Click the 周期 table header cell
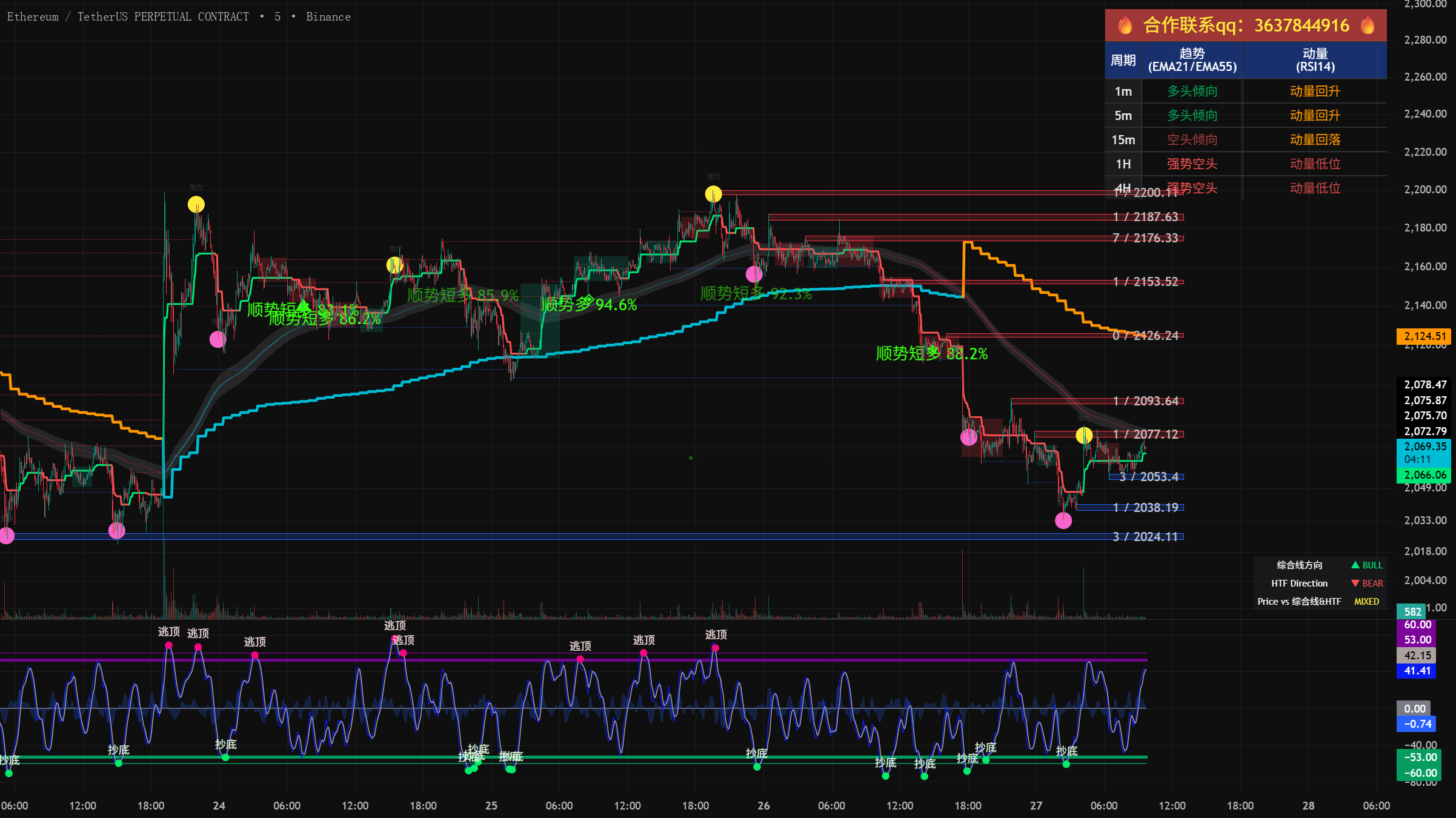This screenshot has width=1456, height=818. coord(1123,60)
